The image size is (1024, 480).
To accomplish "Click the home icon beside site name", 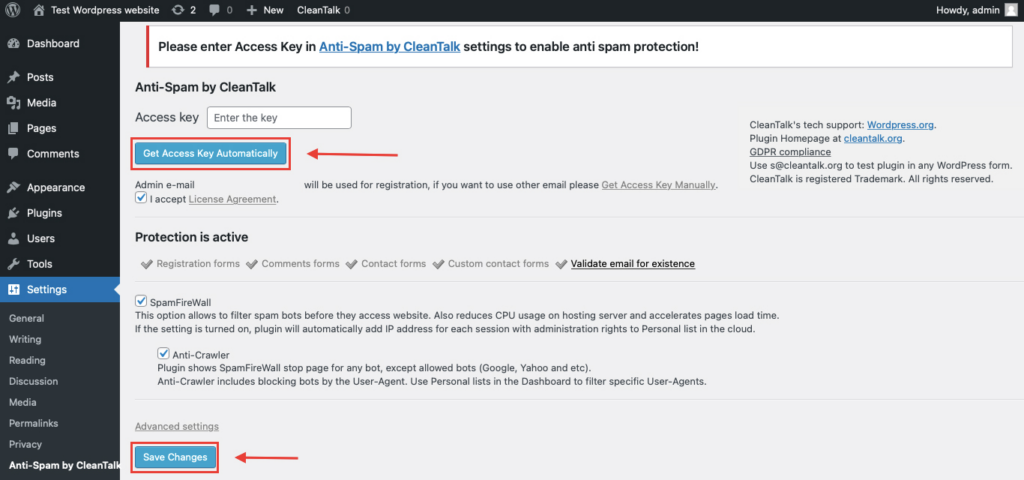I will tap(39, 9).
